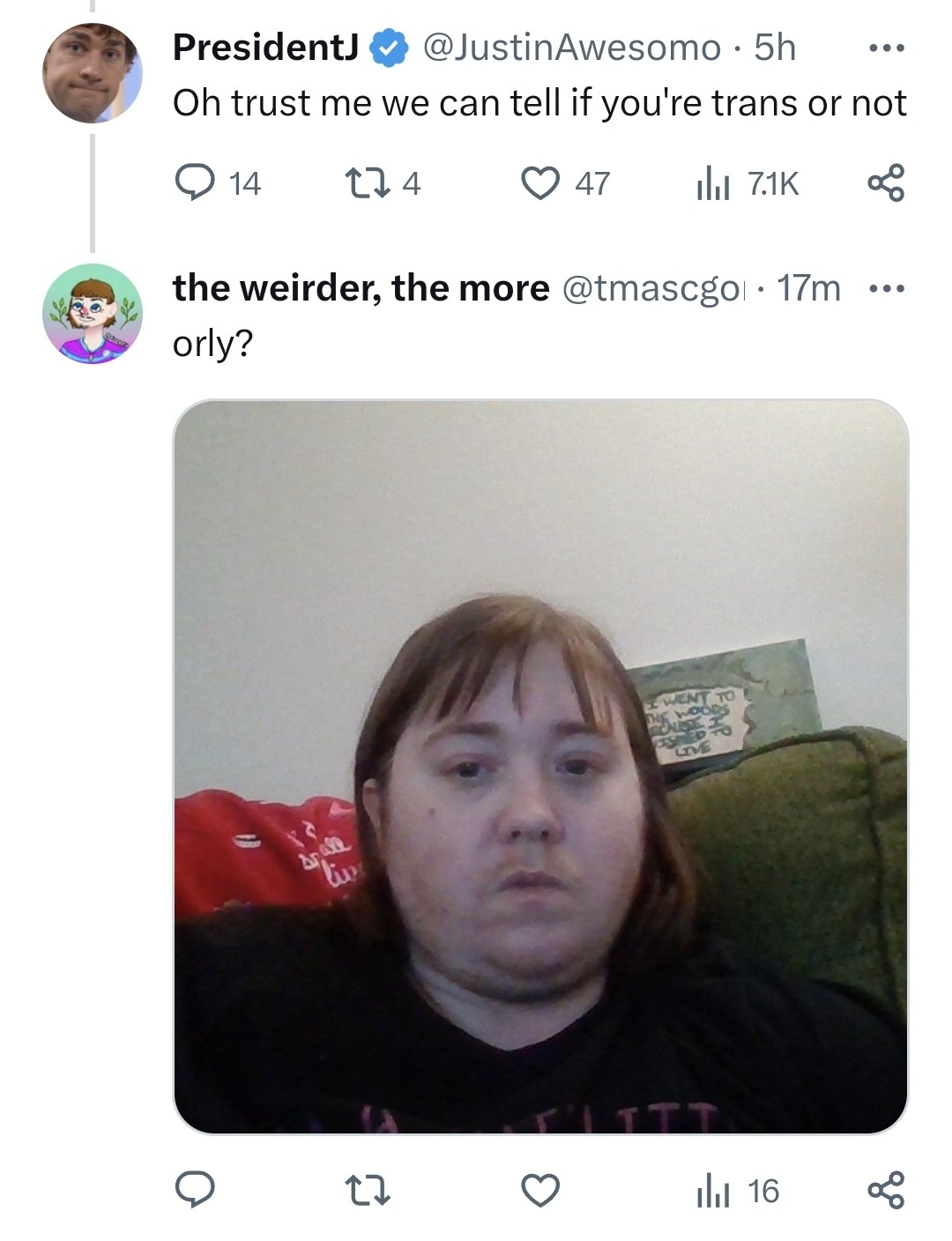
Task: Like PresidentJ's tweet with 47 likes
Action: pos(565,183)
